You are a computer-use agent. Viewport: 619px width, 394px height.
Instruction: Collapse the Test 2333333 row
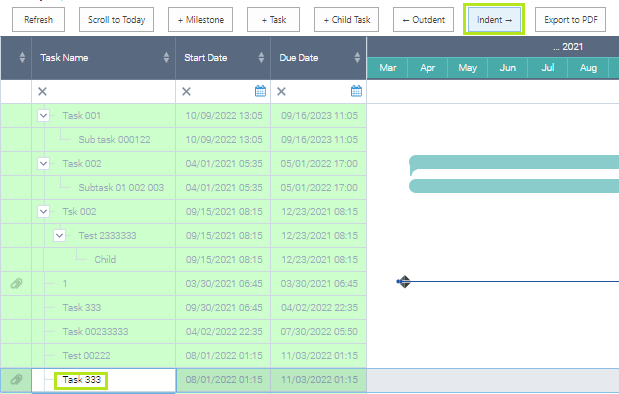59,236
